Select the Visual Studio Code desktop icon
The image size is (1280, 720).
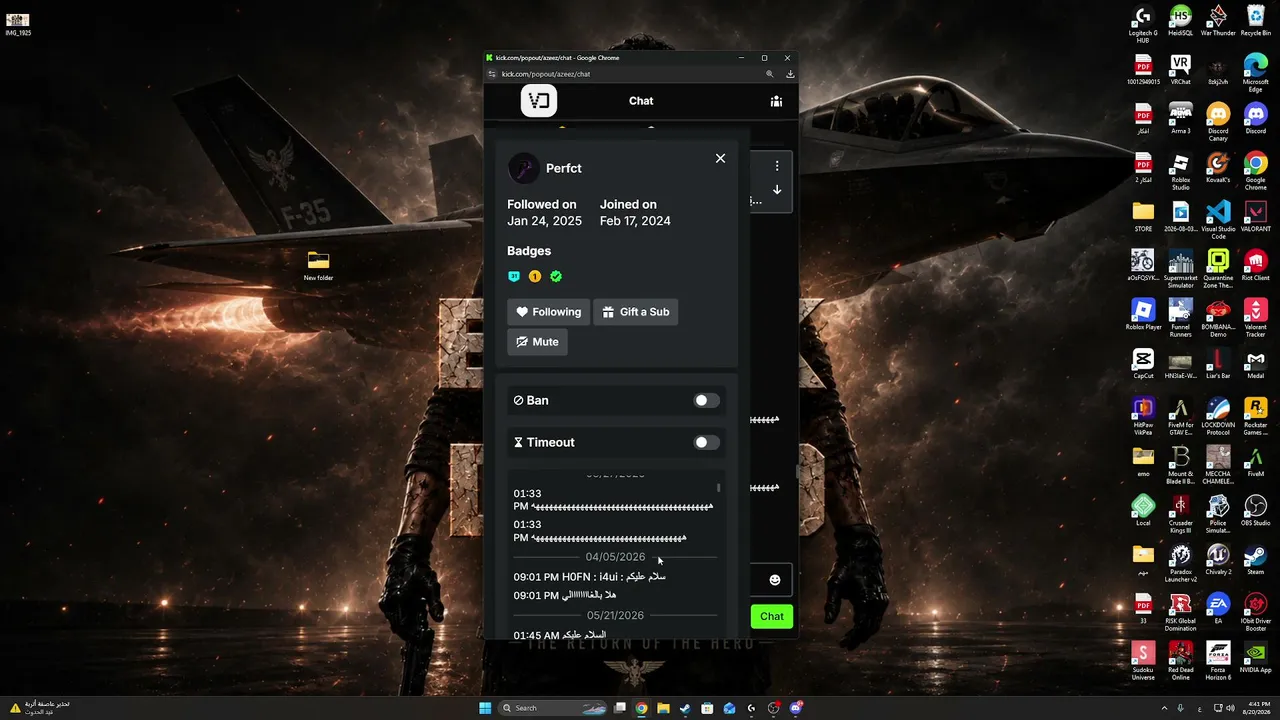1218,220
